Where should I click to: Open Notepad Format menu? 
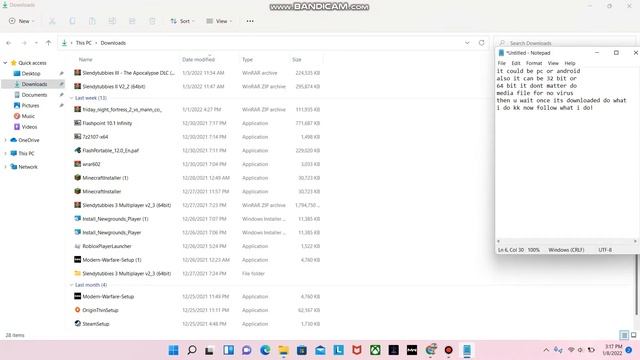point(534,63)
